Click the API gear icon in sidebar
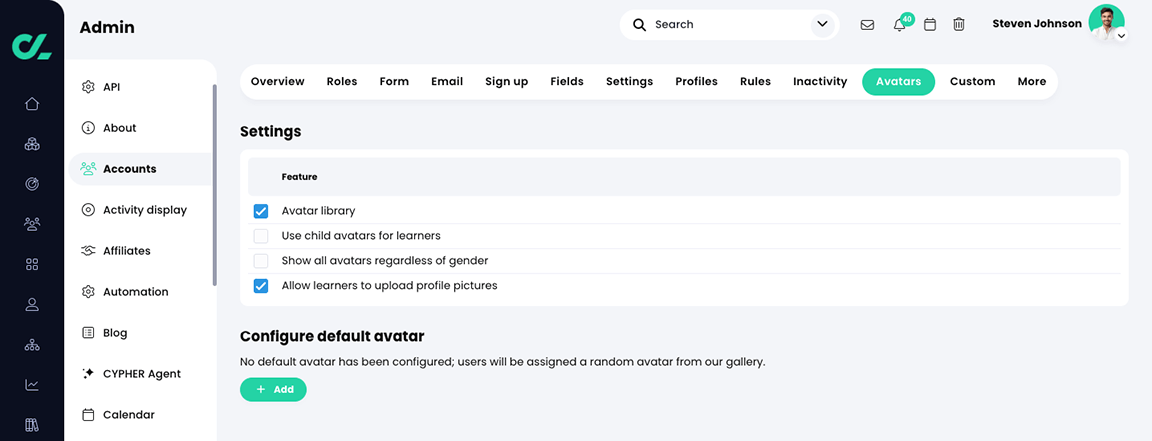 pos(88,87)
